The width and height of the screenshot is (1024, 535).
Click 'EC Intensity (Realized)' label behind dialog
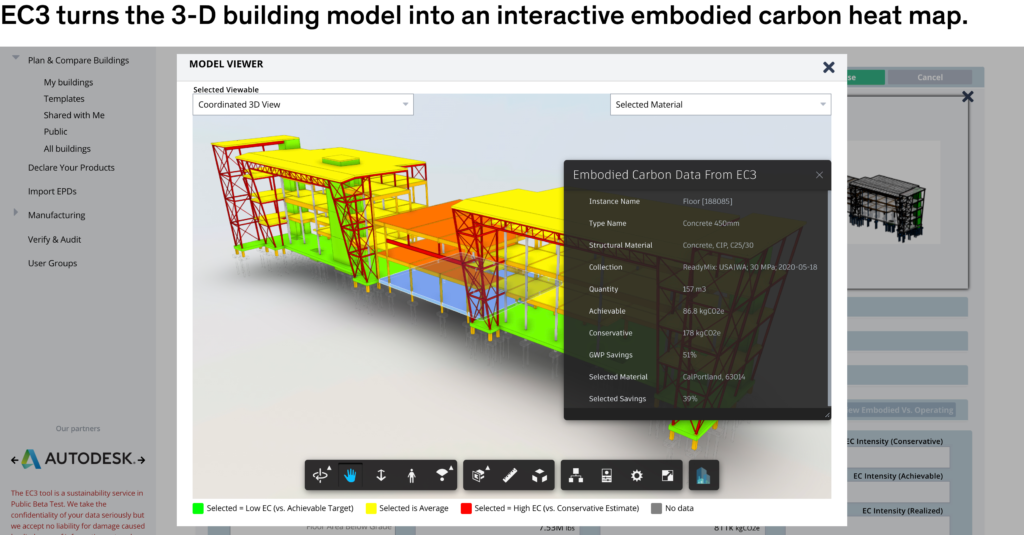point(903,511)
